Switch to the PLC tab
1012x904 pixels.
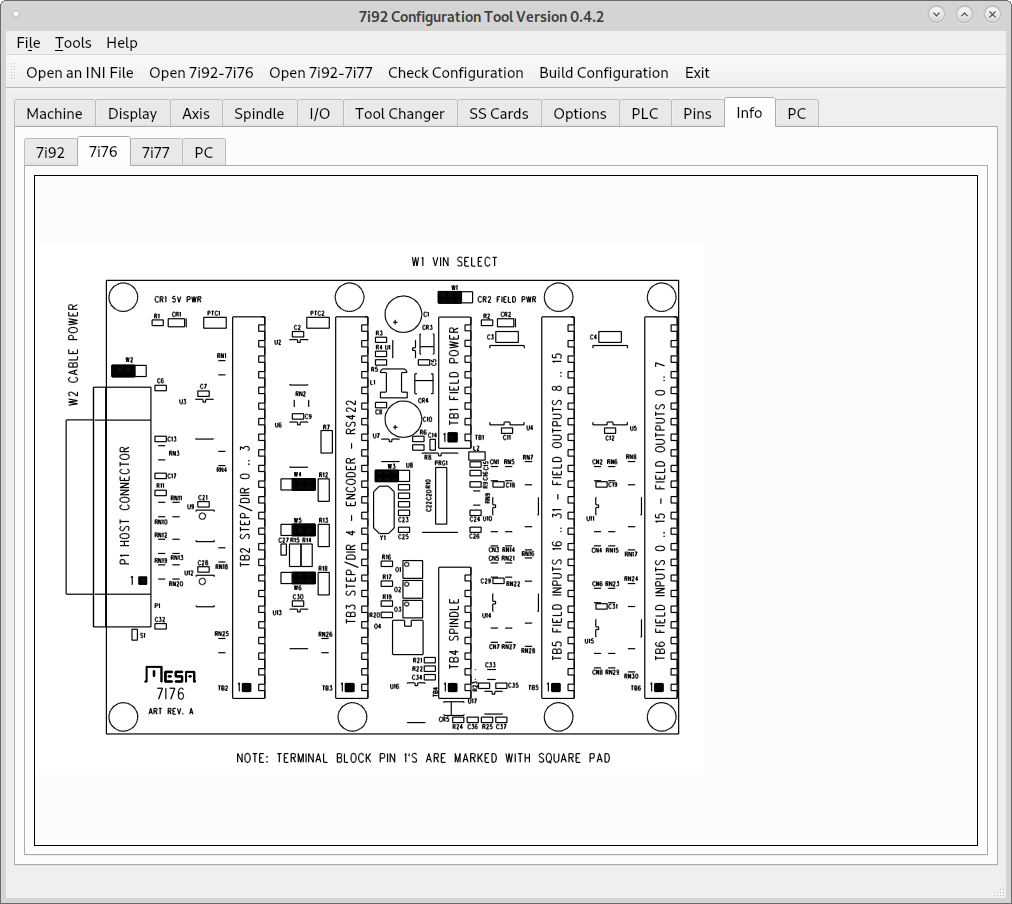pyautogui.click(x=645, y=114)
